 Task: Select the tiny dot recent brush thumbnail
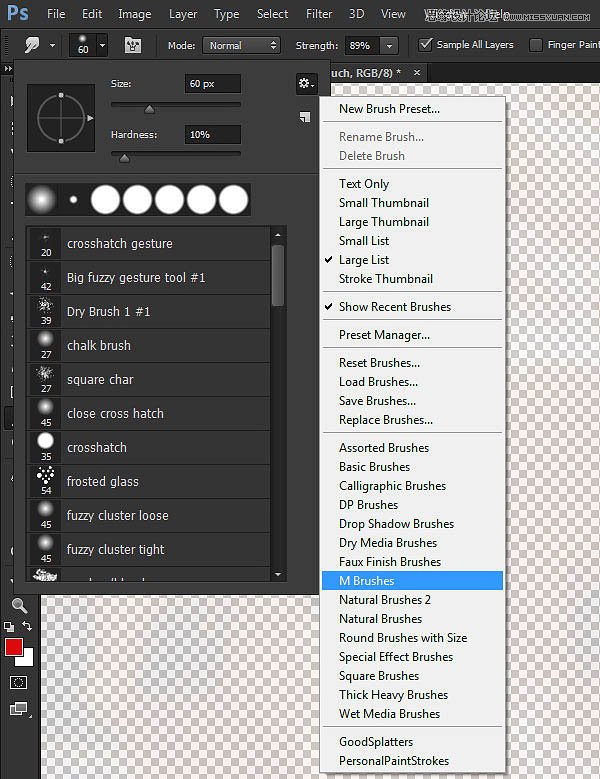click(74, 200)
